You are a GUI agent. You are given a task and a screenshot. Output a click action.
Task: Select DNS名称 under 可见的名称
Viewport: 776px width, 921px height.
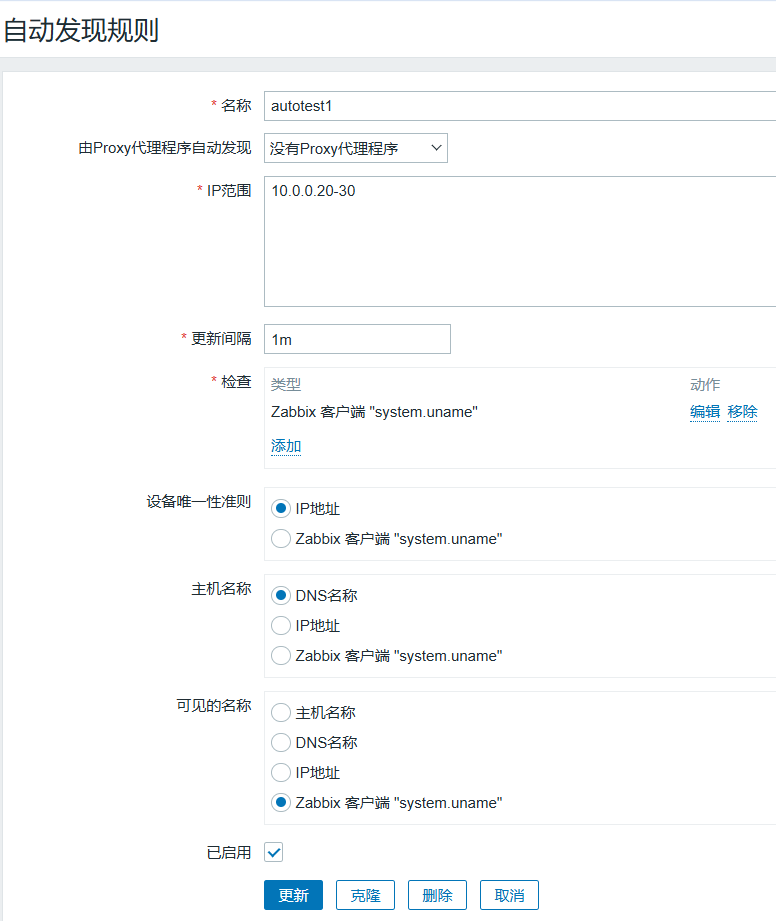point(281,743)
